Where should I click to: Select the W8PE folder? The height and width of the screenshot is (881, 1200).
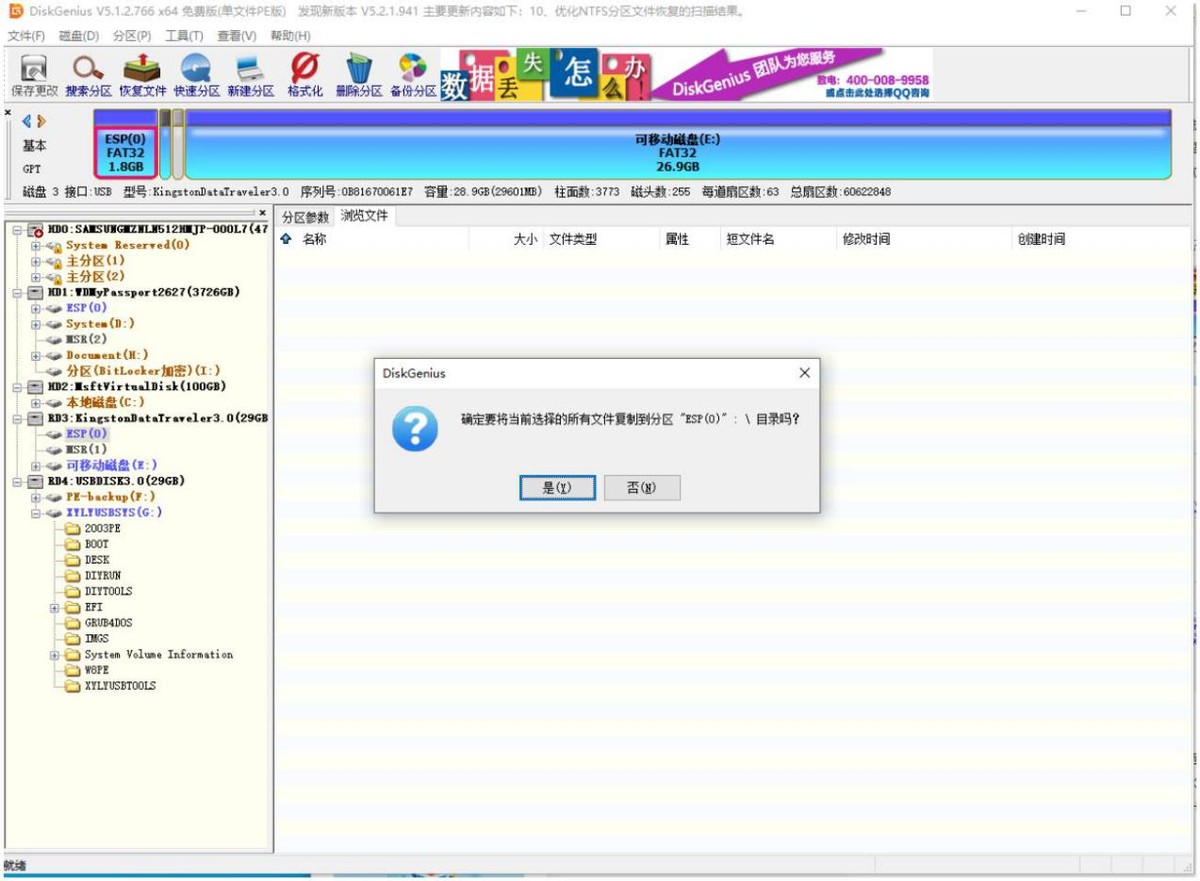[x=97, y=670]
